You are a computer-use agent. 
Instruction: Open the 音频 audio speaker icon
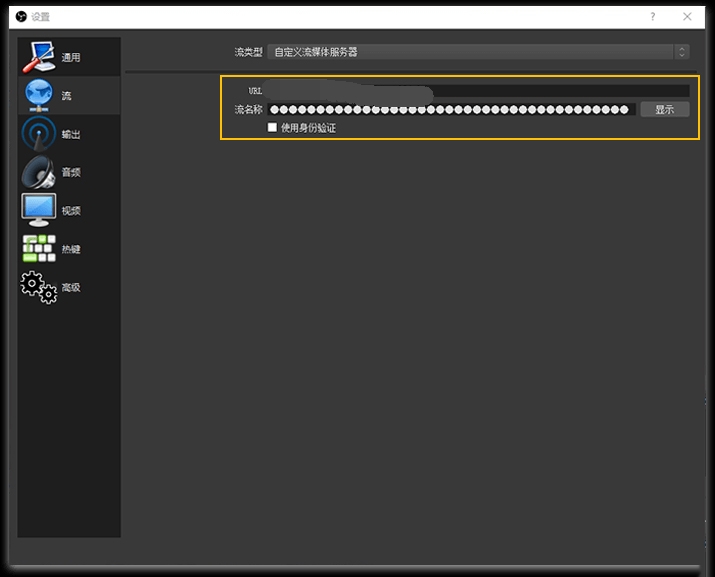pyautogui.click(x=39, y=172)
